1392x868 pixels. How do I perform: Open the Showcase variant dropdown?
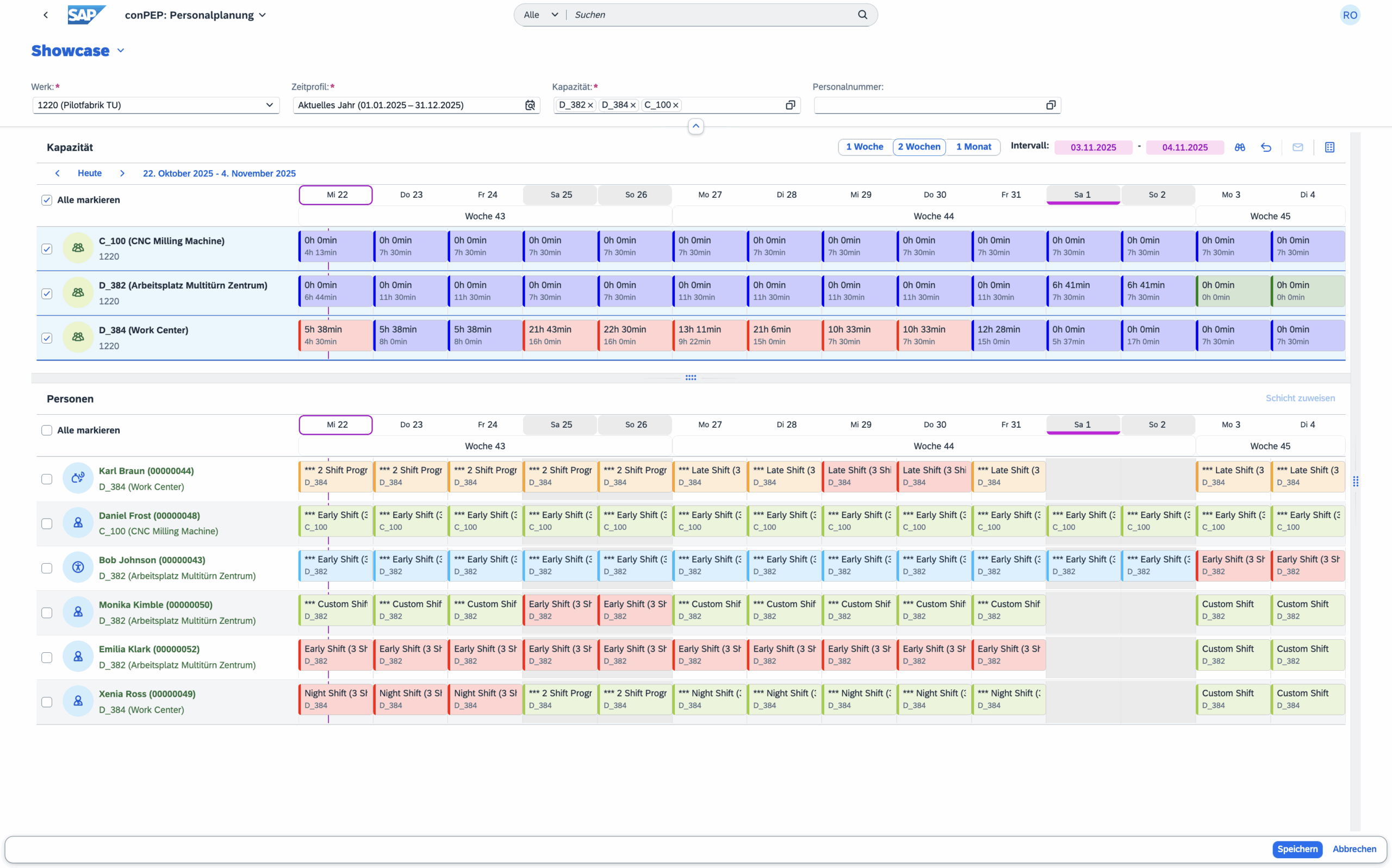121,51
